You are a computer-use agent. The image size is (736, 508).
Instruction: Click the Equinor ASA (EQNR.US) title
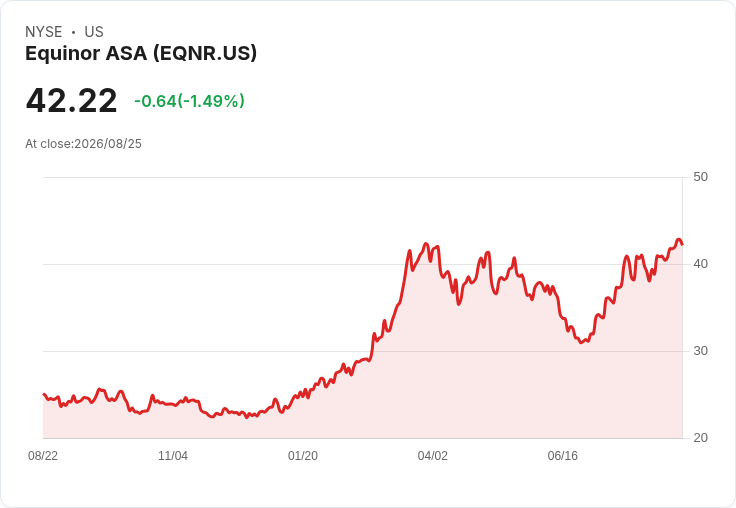click(x=141, y=54)
